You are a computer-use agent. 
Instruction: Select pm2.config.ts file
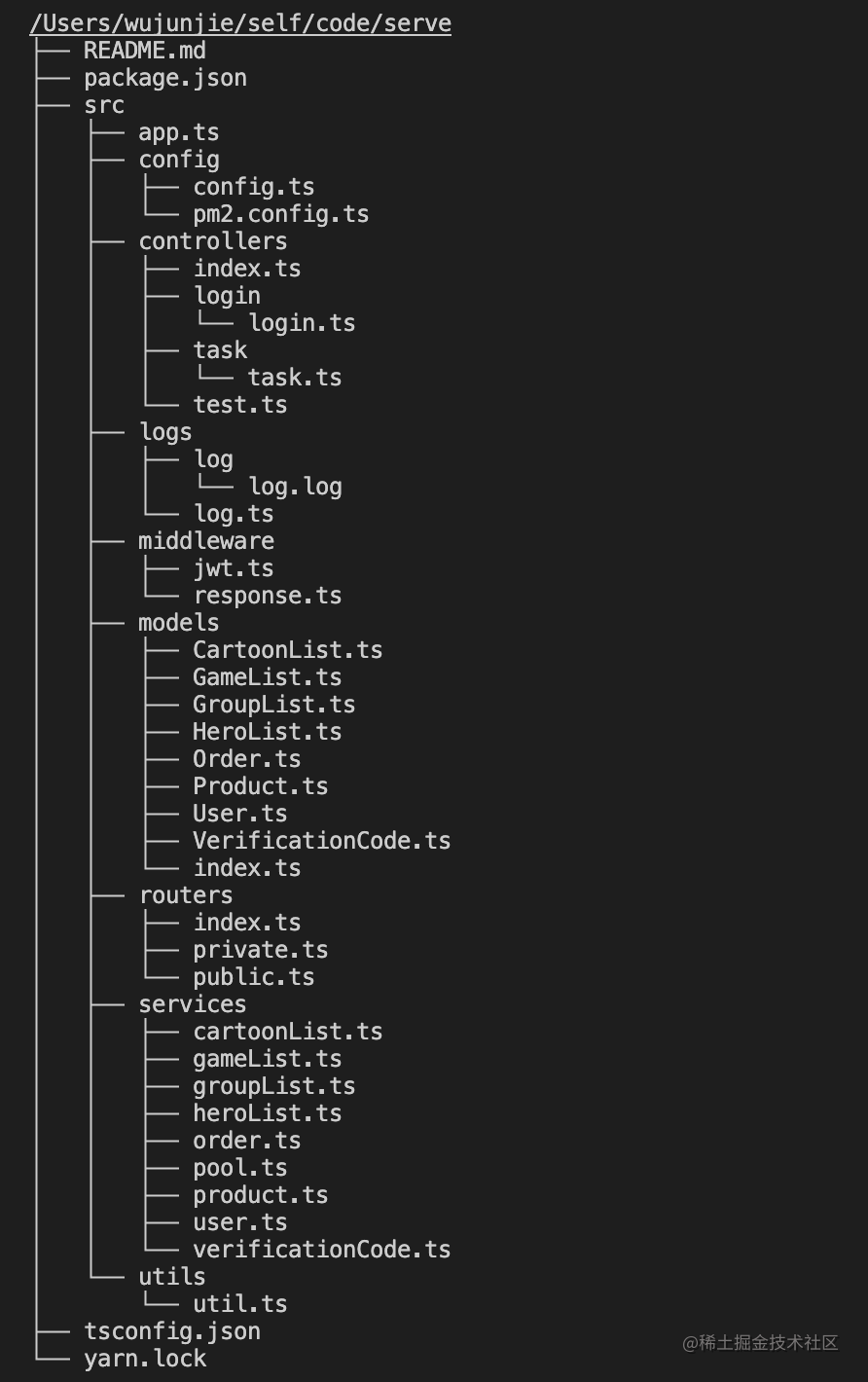coord(281,214)
